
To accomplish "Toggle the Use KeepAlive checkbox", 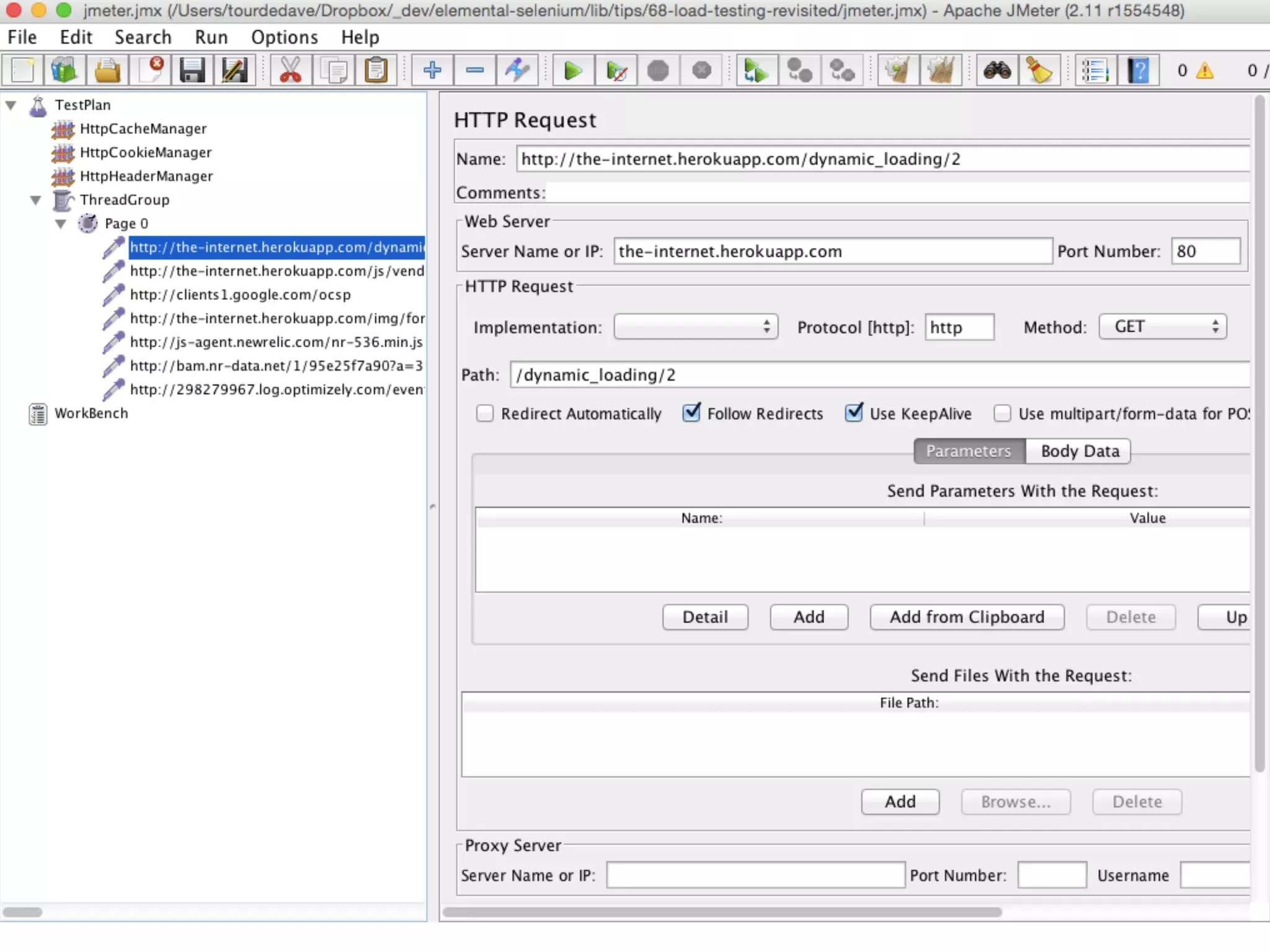I will pyautogui.click(x=854, y=413).
